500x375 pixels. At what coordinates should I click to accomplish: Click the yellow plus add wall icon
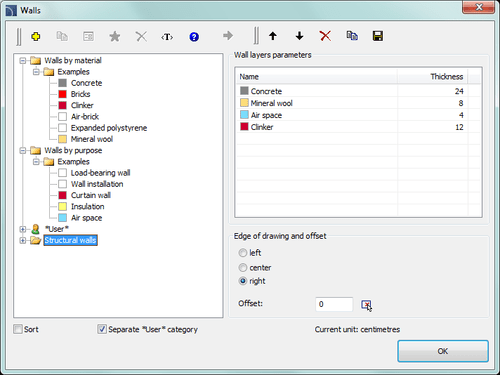pyautogui.click(x=36, y=36)
